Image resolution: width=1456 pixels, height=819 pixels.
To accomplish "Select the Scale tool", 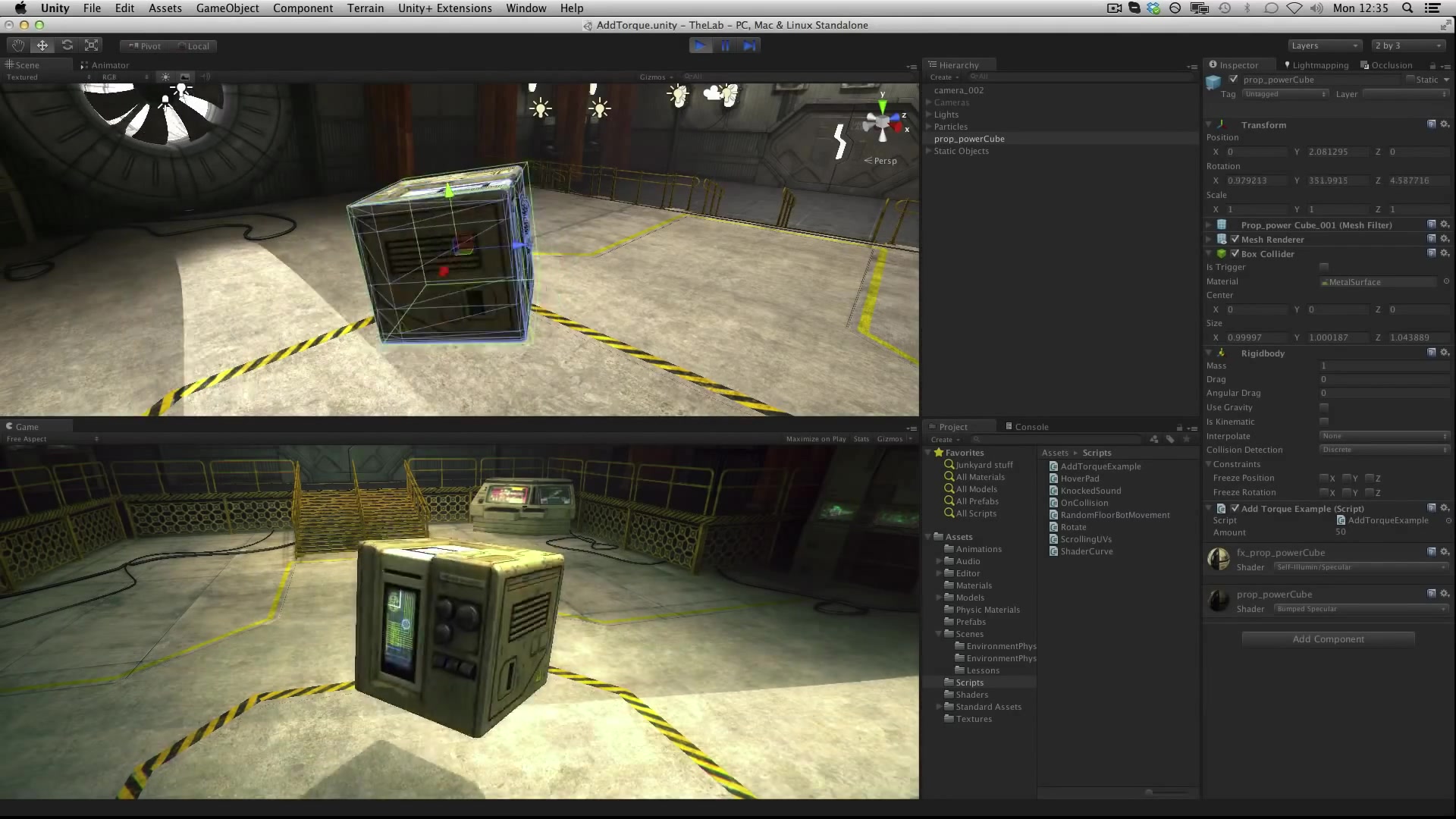I will pos(91,45).
